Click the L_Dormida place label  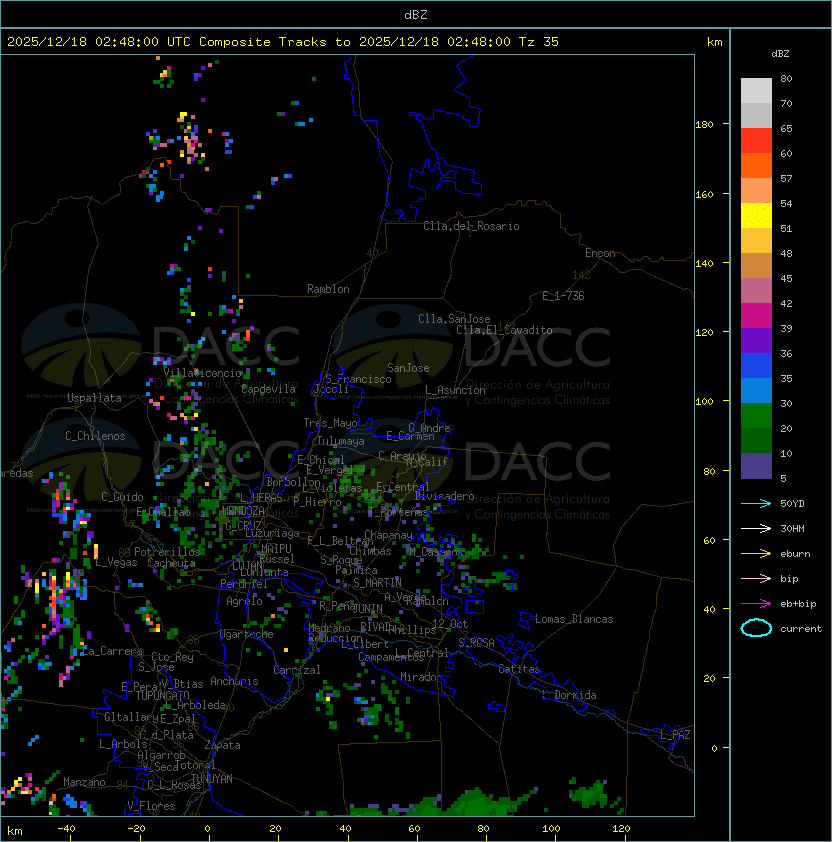pos(569,695)
